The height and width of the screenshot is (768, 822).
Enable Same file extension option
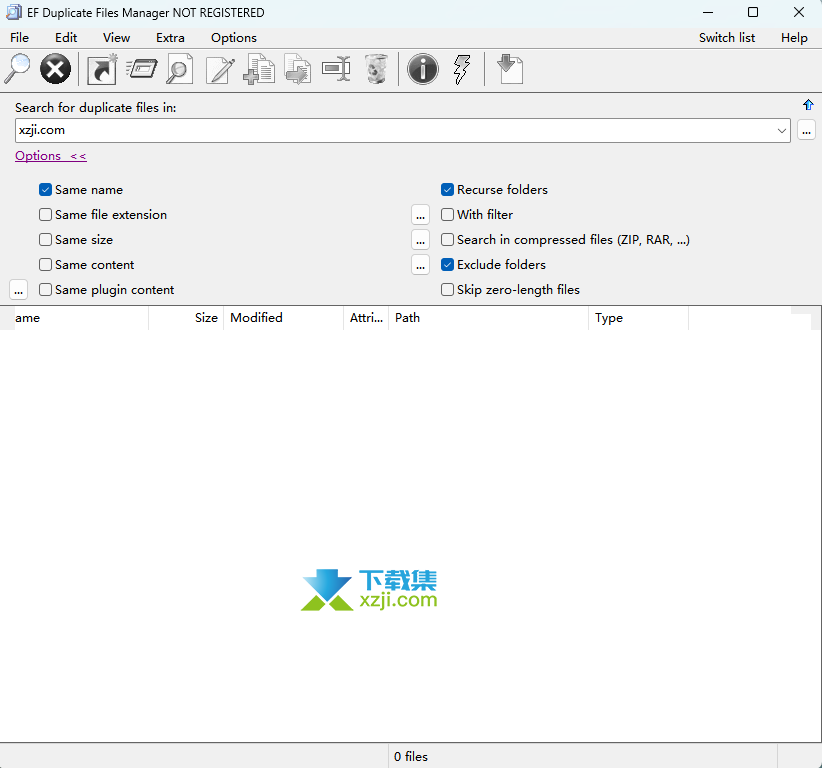pyautogui.click(x=46, y=215)
